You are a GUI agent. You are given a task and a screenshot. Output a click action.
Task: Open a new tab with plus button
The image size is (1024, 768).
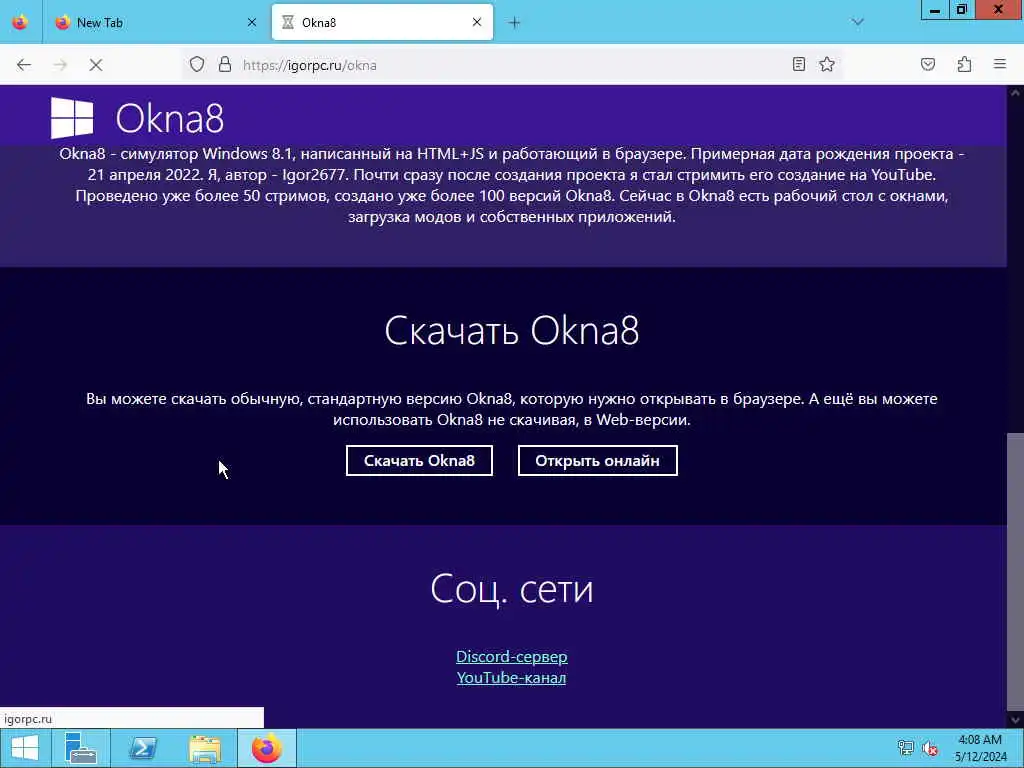[515, 23]
